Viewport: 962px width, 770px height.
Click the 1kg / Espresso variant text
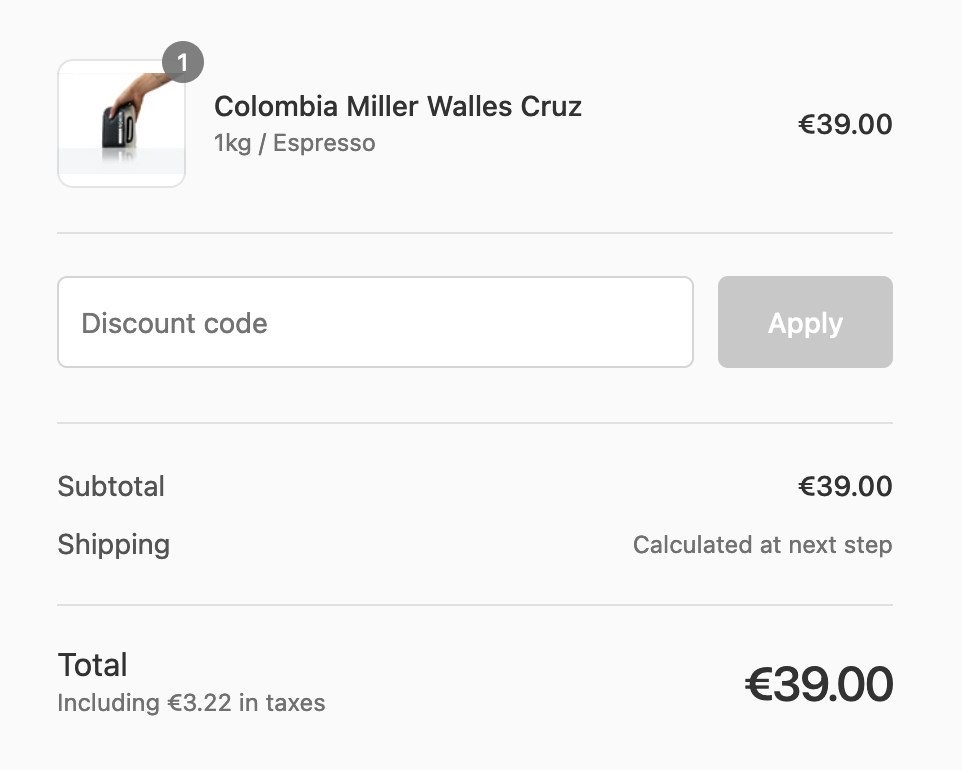click(x=295, y=143)
